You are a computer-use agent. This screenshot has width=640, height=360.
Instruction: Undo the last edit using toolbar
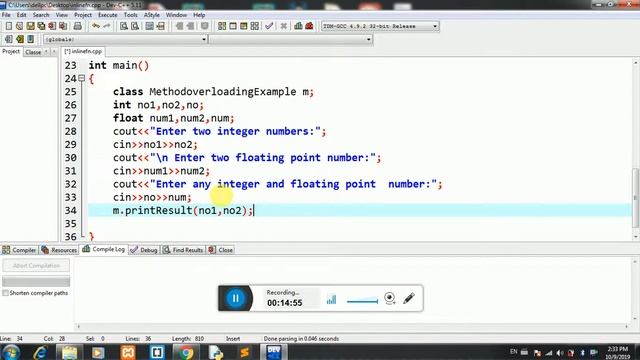96,26
